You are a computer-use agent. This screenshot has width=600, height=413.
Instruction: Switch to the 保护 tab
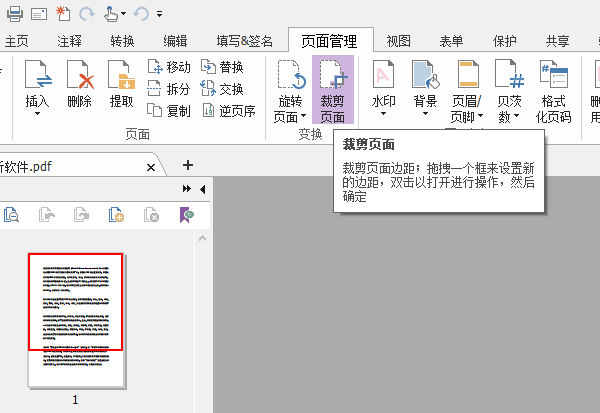pos(504,41)
